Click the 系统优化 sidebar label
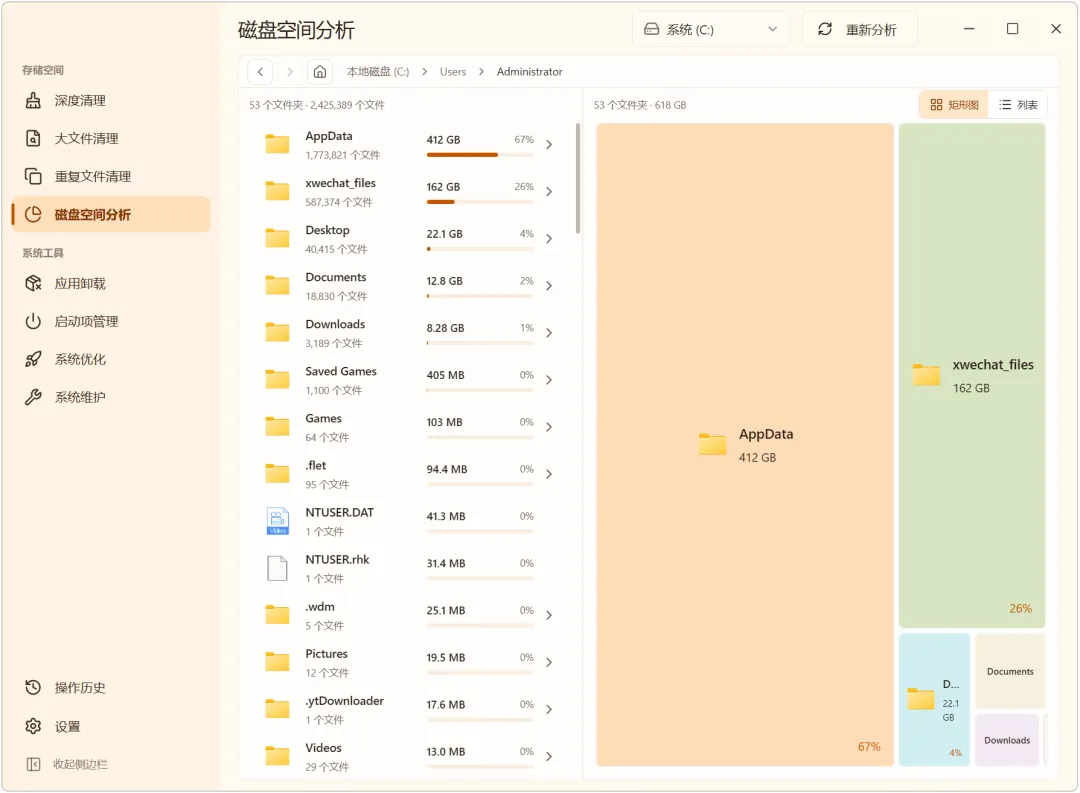Image resolution: width=1080 pixels, height=793 pixels. click(80, 359)
